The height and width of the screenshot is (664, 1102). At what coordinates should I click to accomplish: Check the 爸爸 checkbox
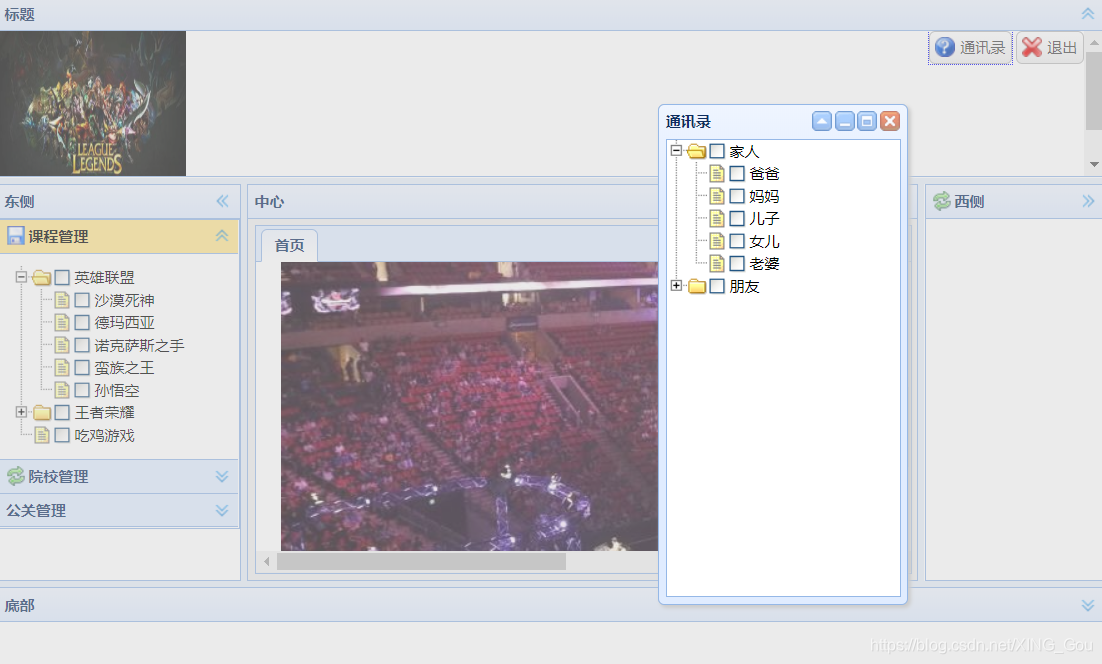[x=737, y=174]
